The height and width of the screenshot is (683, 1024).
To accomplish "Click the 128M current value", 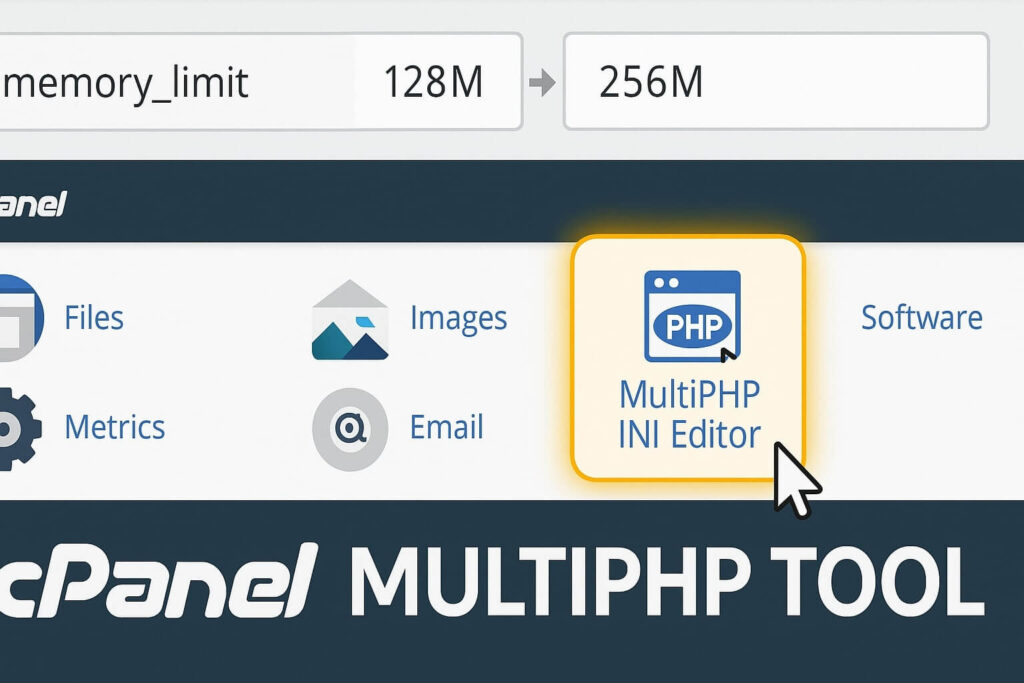I will tap(435, 82).
